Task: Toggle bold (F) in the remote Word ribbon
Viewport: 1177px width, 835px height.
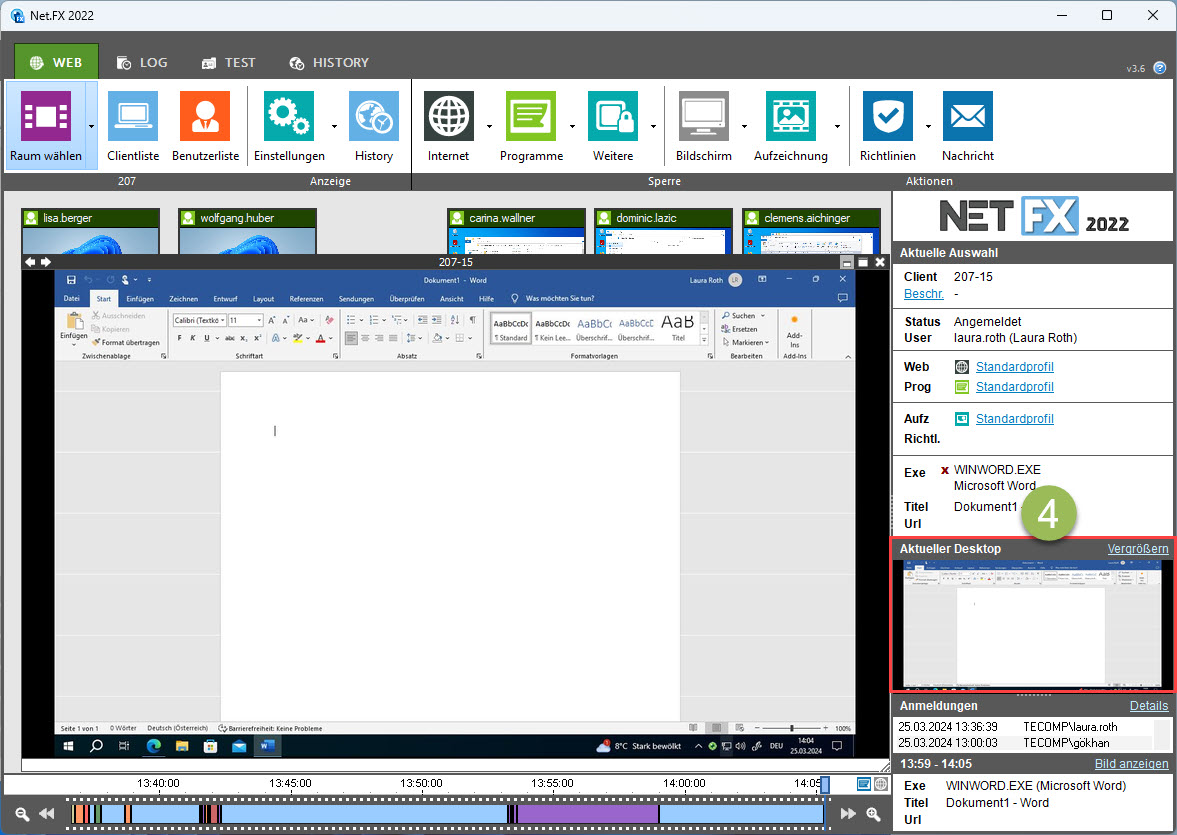Action: [179, 338]
